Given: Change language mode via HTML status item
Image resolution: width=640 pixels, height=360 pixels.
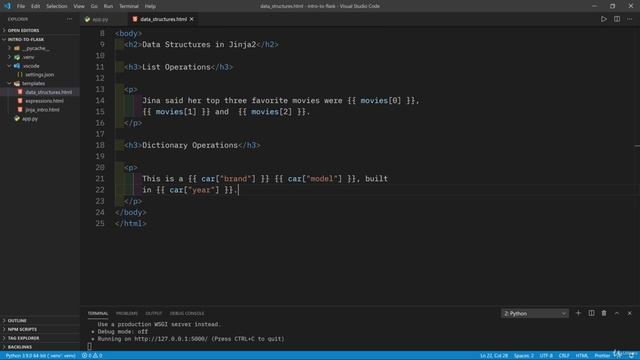Looking at the screenshot, I should click(x=582, y=356).
